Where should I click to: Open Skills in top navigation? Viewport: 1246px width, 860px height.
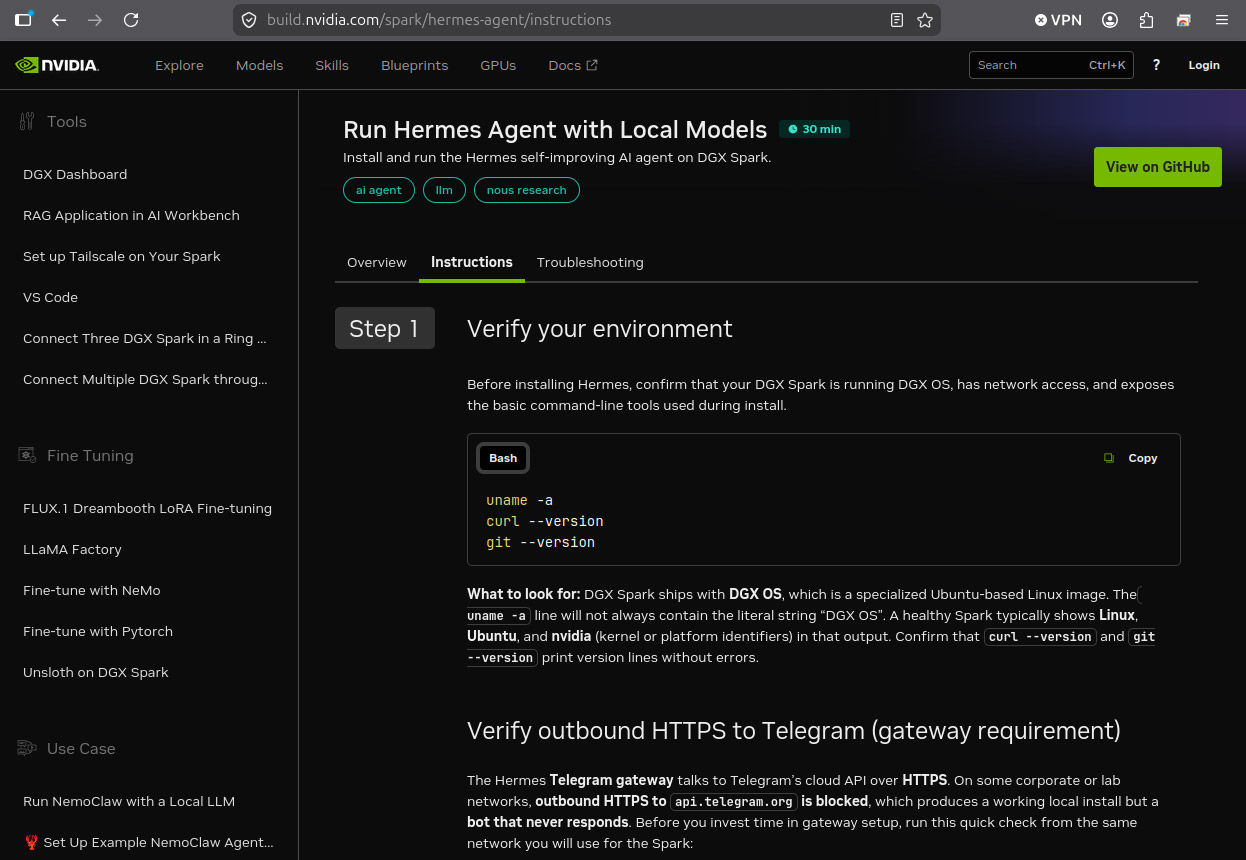click(x=332, y=65)
